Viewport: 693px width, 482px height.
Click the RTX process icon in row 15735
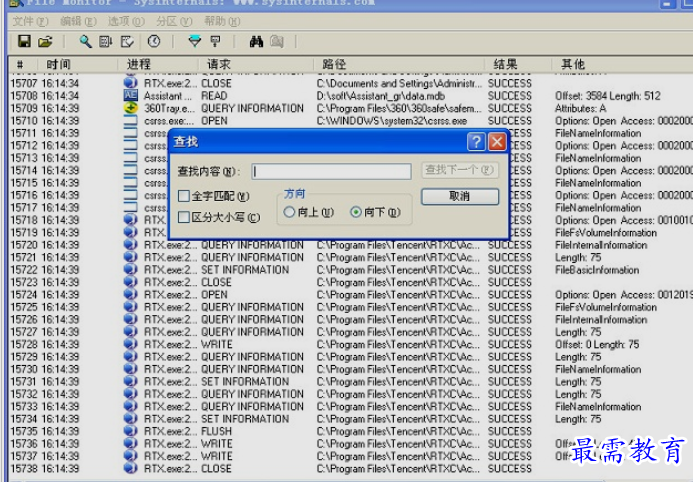130,431
